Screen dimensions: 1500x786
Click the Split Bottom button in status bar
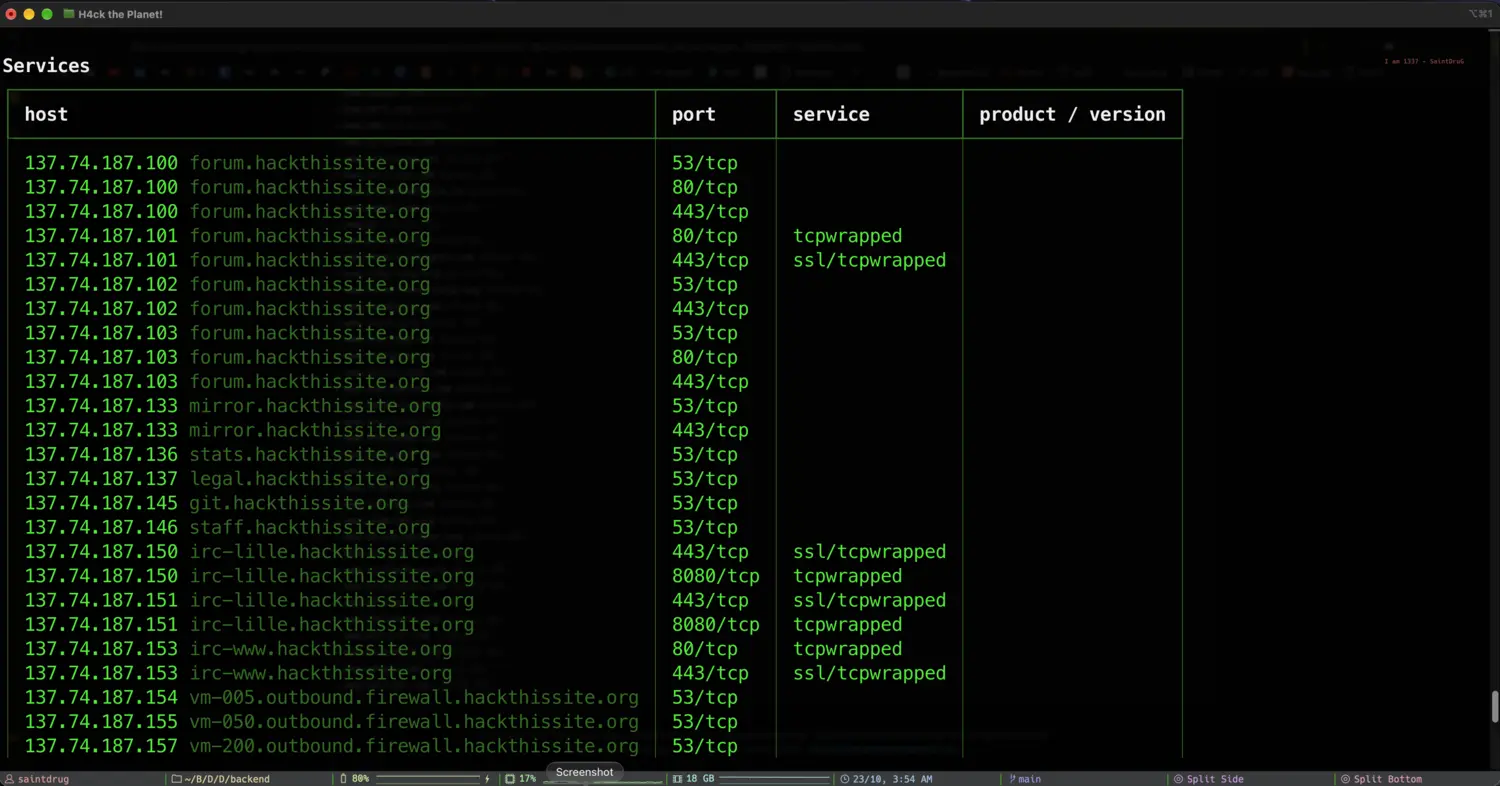pos(1382,779)
